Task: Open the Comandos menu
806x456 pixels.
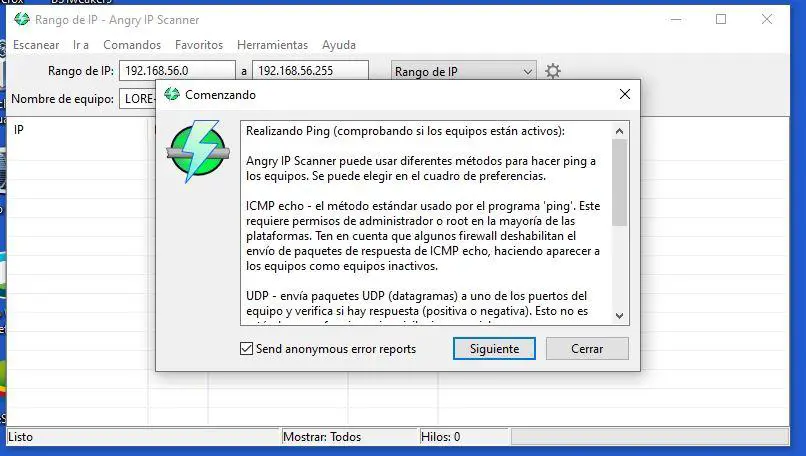Action: click(x=132, y=45)
